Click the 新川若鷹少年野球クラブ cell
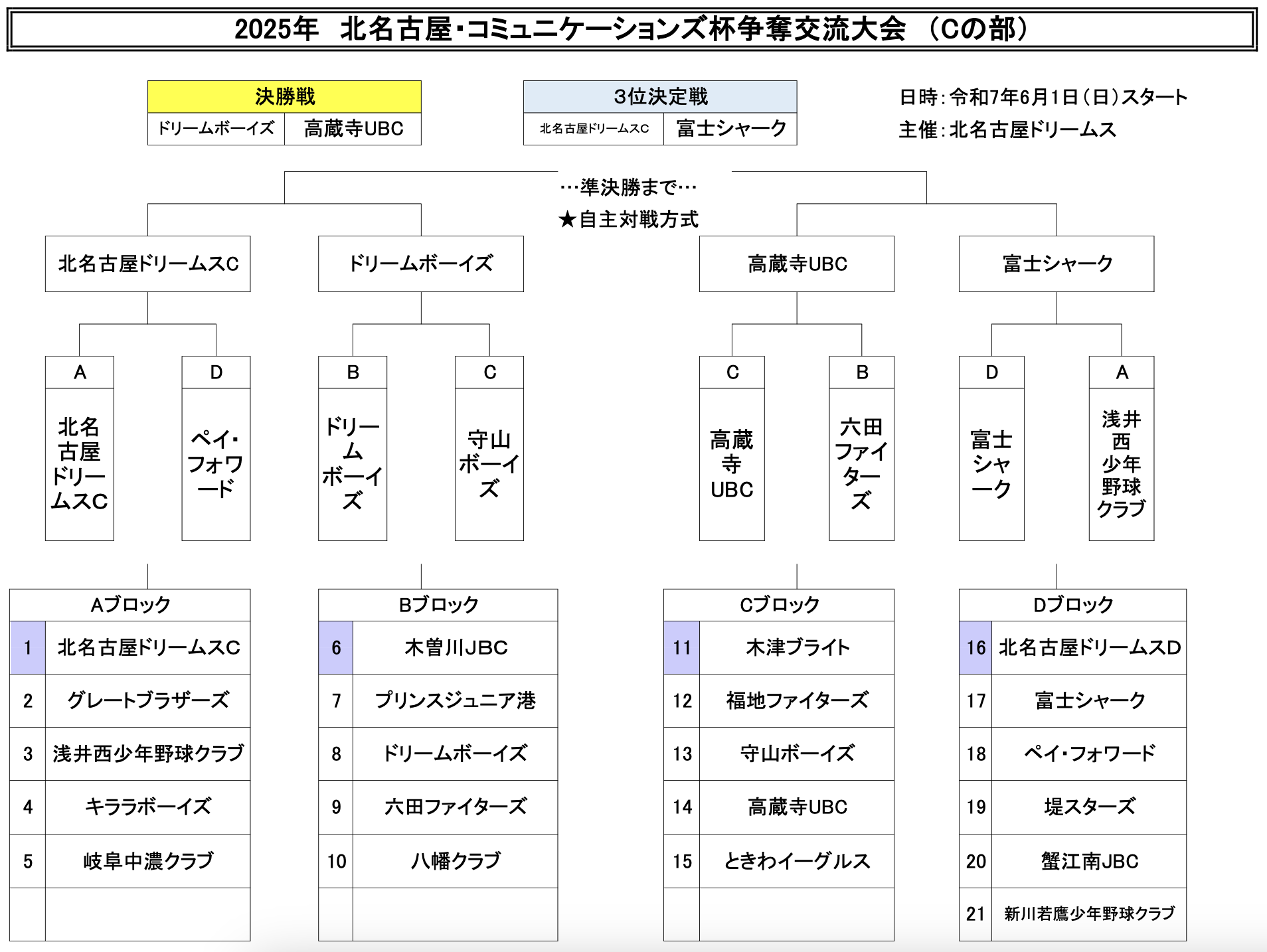This screenshot has height=952, width=1267. pos(1089,914)
